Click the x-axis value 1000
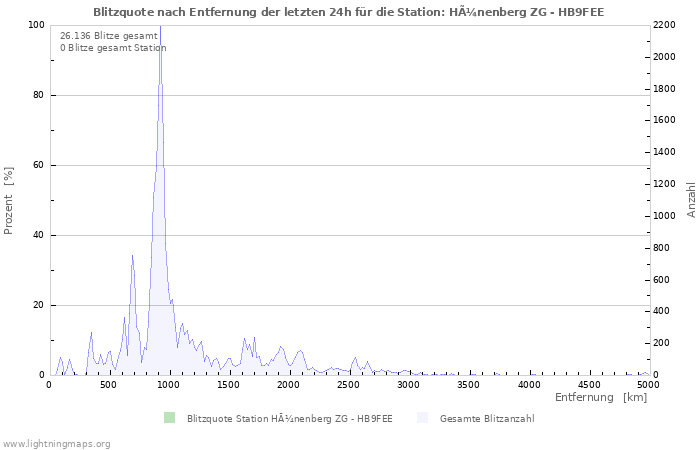700x450 pixels. (169, 385)
